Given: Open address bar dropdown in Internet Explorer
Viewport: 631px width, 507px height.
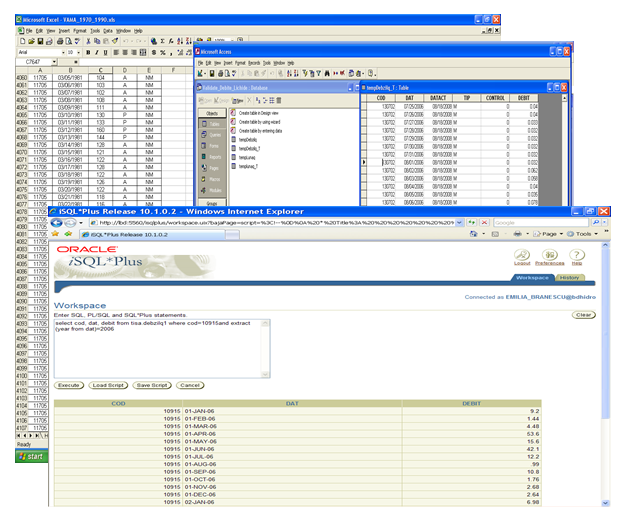Looking at the screenshot, I should (x=459, y=223).
